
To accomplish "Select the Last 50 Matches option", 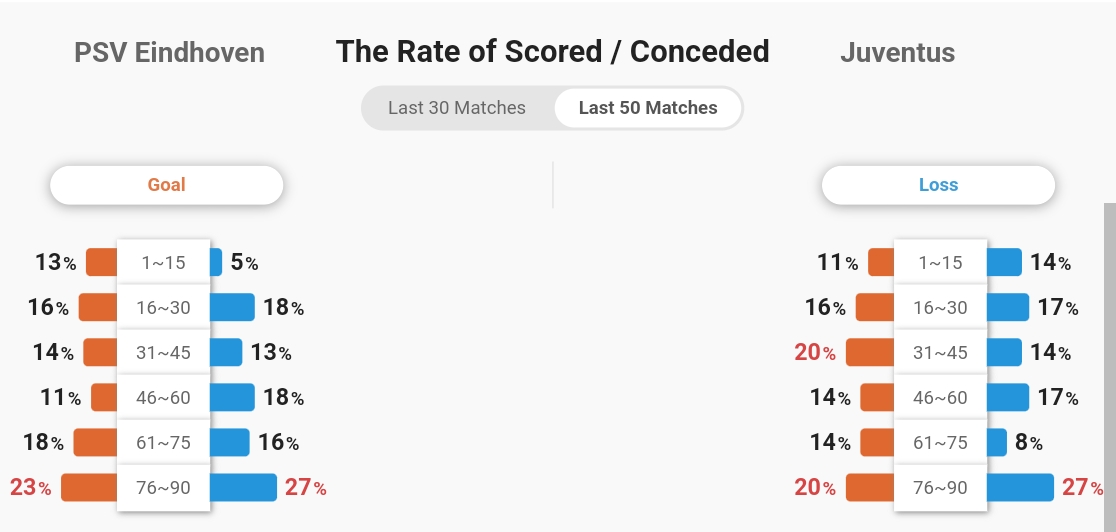I will pos(648,108).
